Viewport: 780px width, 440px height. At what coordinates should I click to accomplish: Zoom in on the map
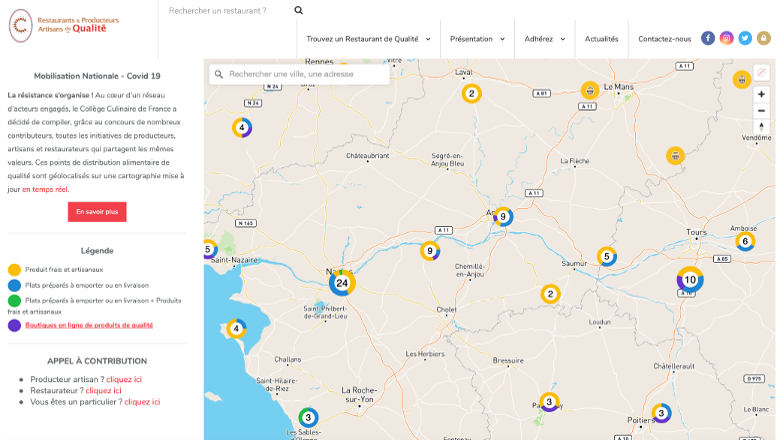click(x=761, y=94)
